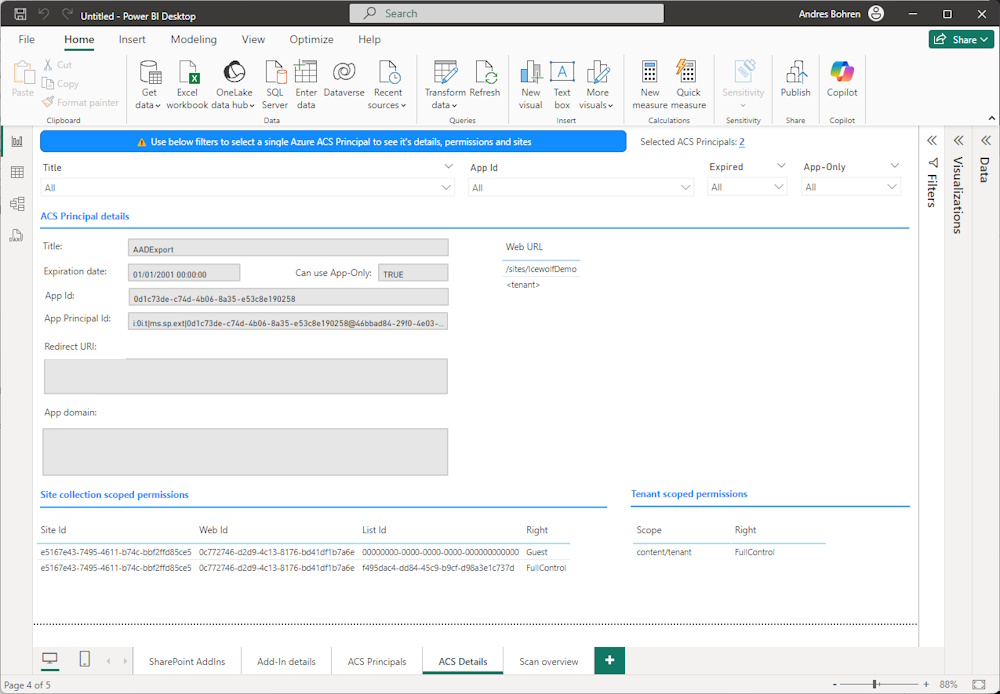Switch to mobile layout view

(x=84, y=660)
